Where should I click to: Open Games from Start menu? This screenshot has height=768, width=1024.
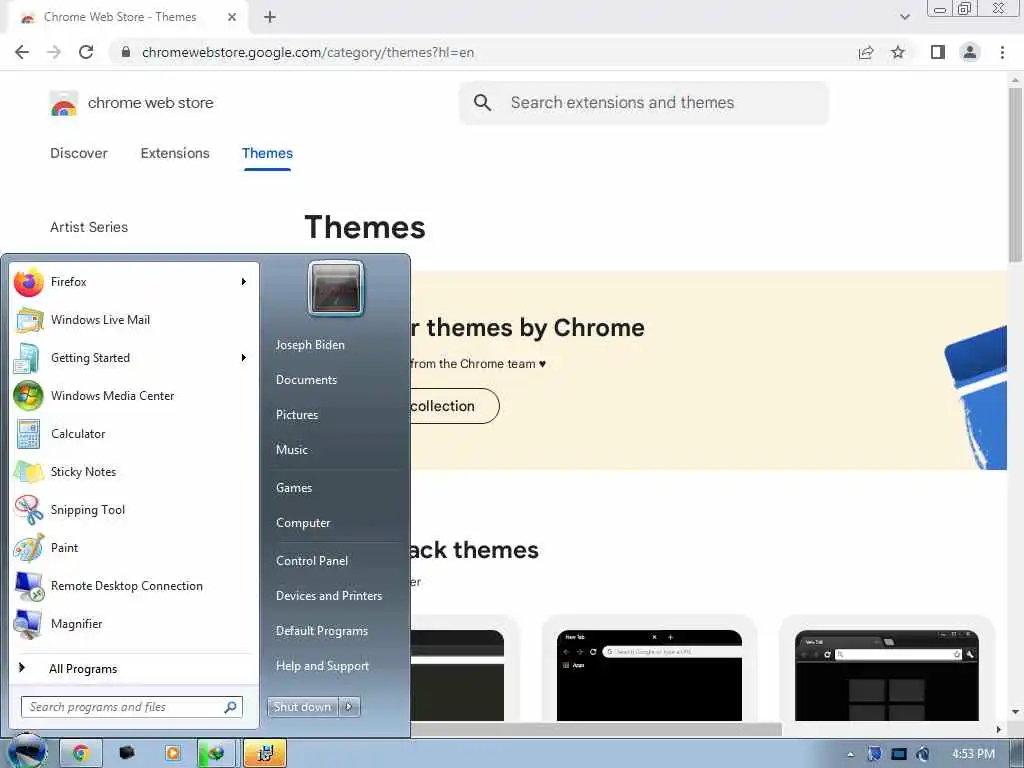pyautogui.click(x=294, y=488)
